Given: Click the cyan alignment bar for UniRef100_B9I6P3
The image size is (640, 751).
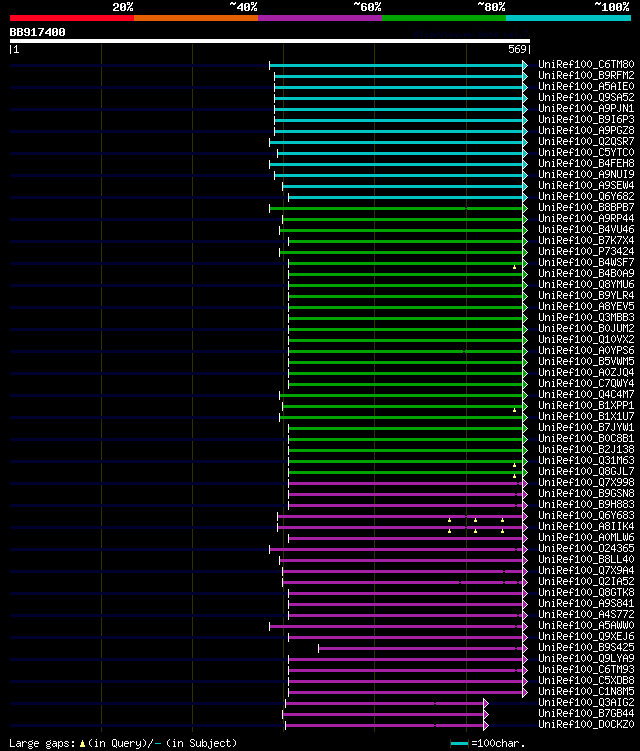Looking at the screenshot, I should click(x=401, y=120).
